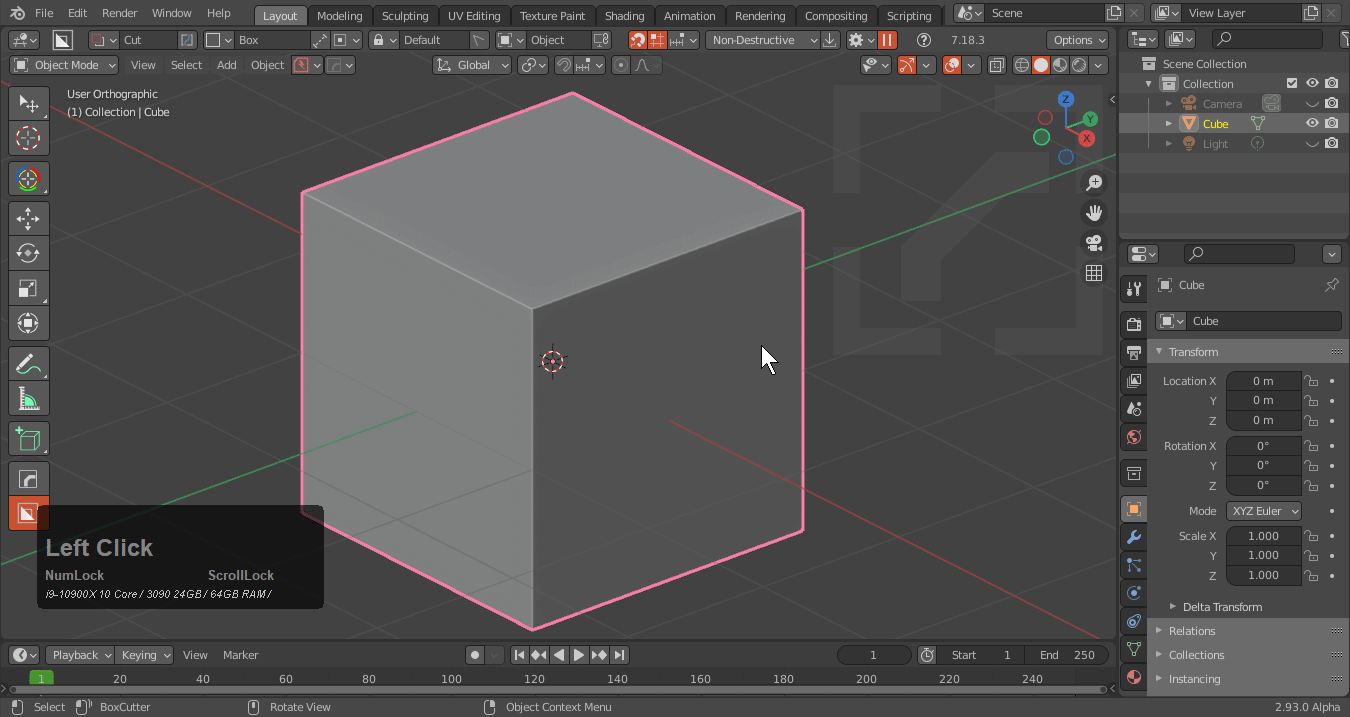The height and width of the screenshot is (717, 1350).
Task: Lock the Location X property
Action: (x=1311, y=381)
